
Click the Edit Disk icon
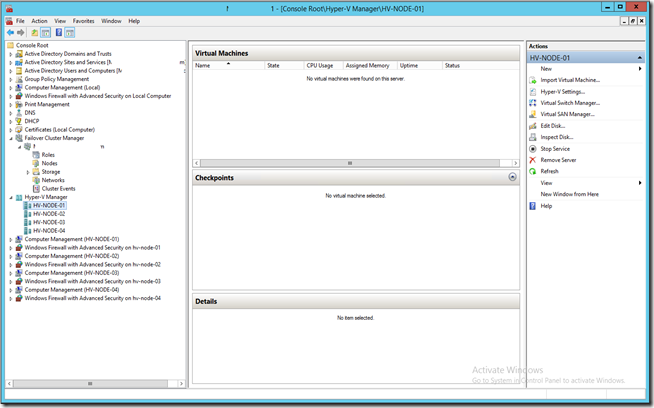pyautogui.click(x=533, y=126)
